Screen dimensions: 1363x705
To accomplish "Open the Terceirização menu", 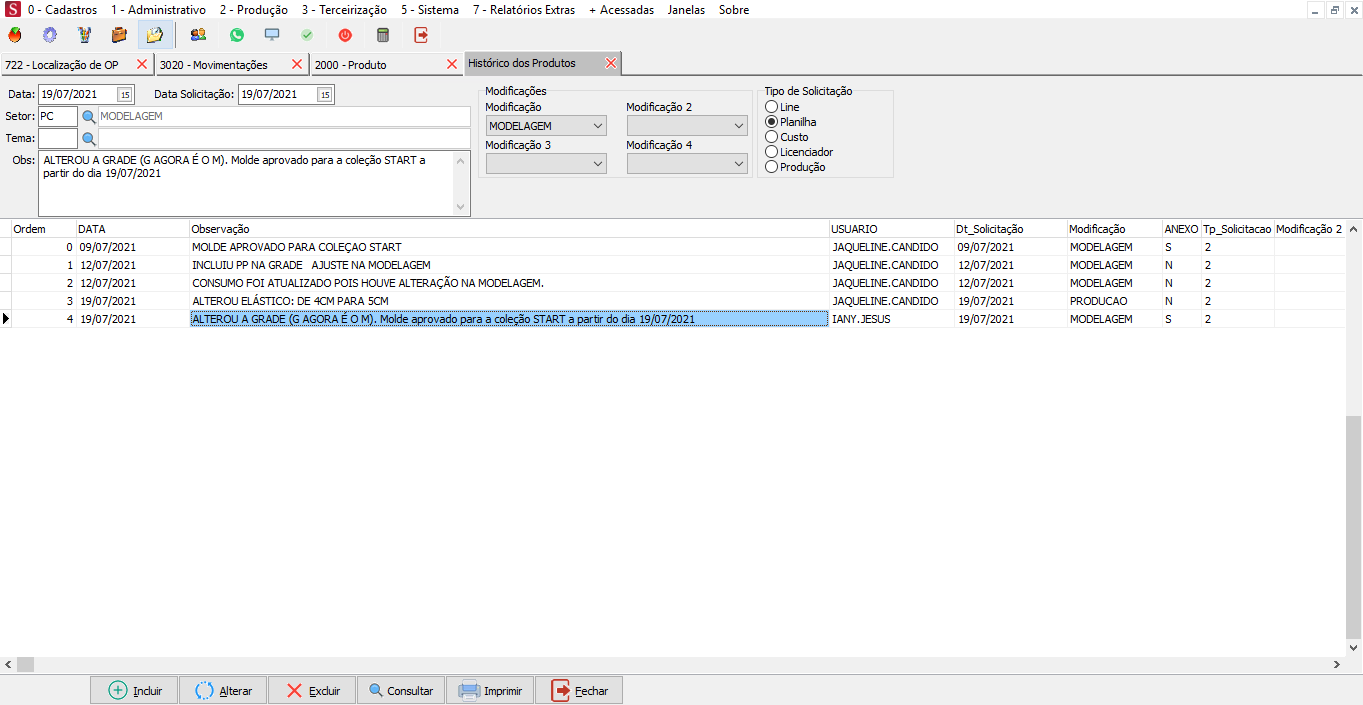I will point(344,10).
